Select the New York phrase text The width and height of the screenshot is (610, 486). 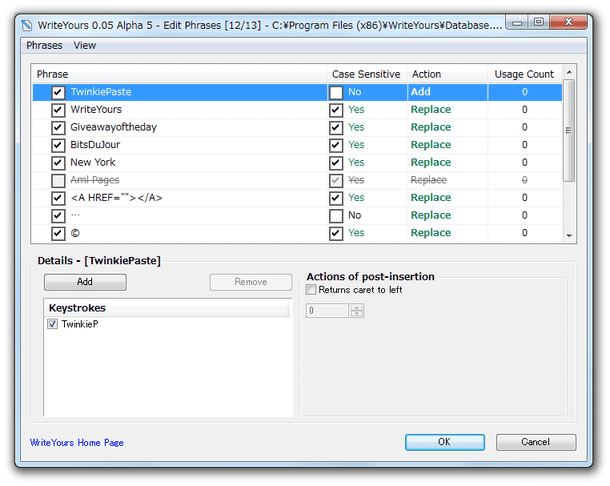point(93,162)
